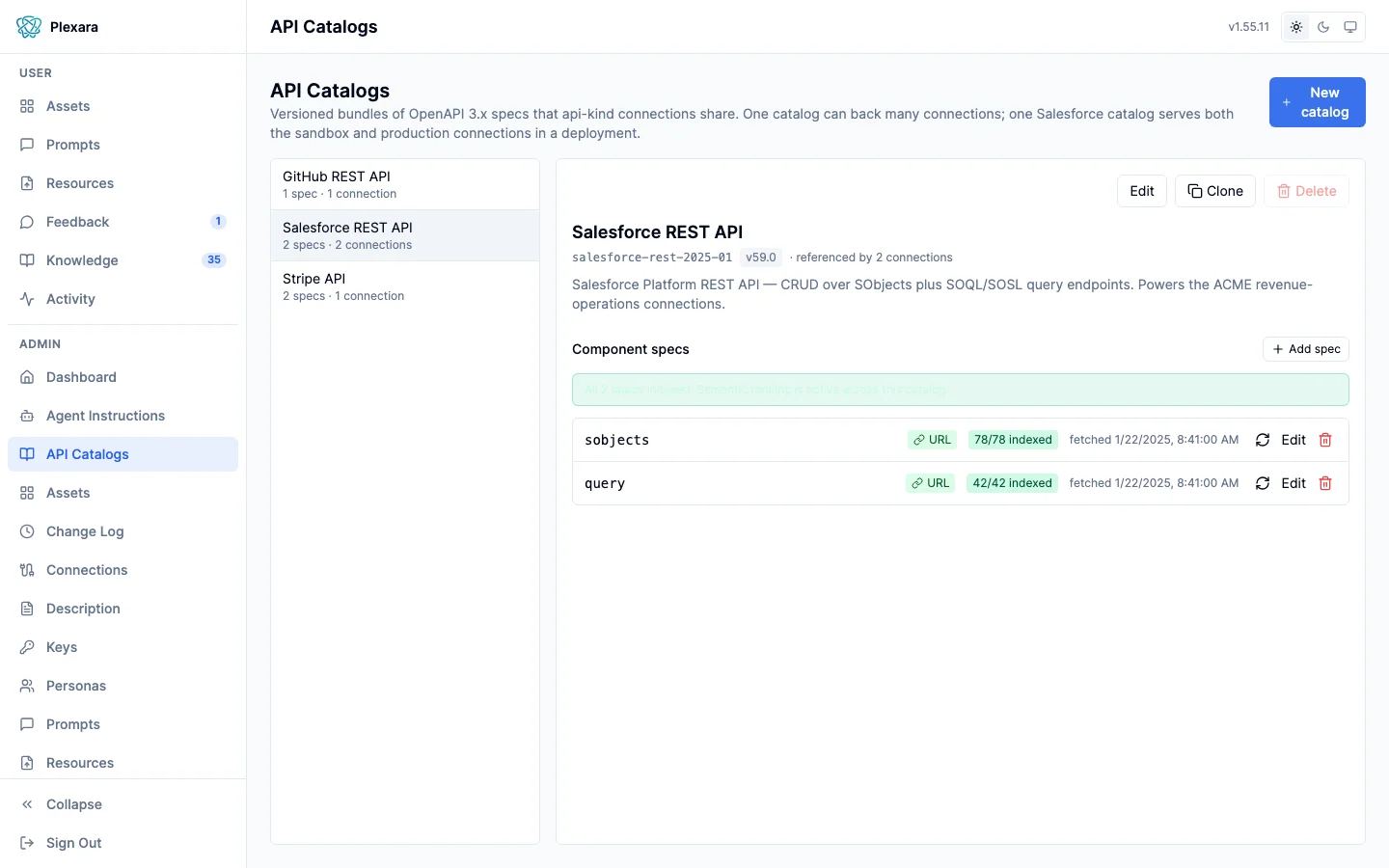Click Knowledge badge showing 35
Image resolution: width=1389 pixels, height=868 pixels.
(214, 260)
